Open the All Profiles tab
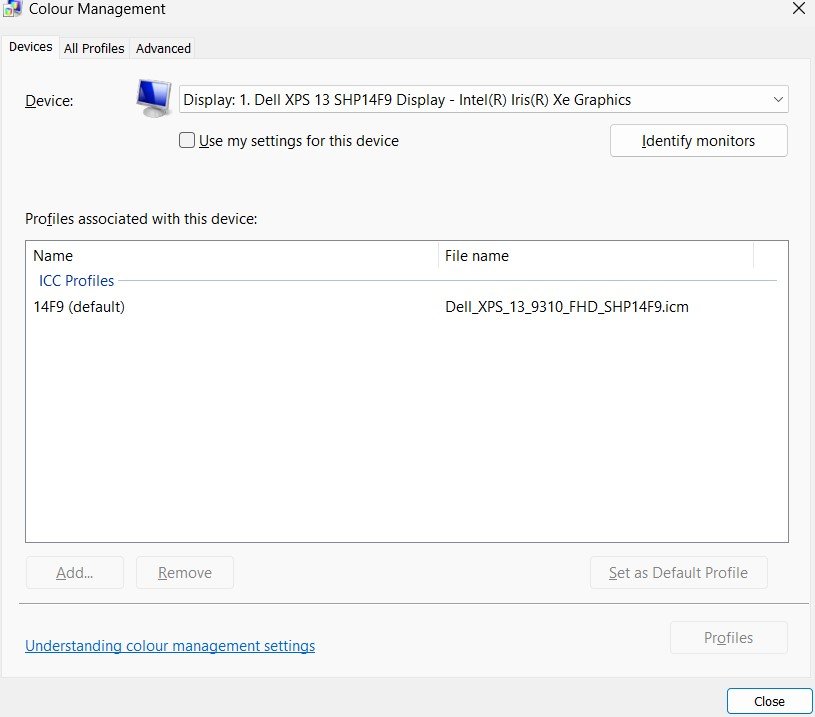 pyautogui.click(x=94, y=48)
